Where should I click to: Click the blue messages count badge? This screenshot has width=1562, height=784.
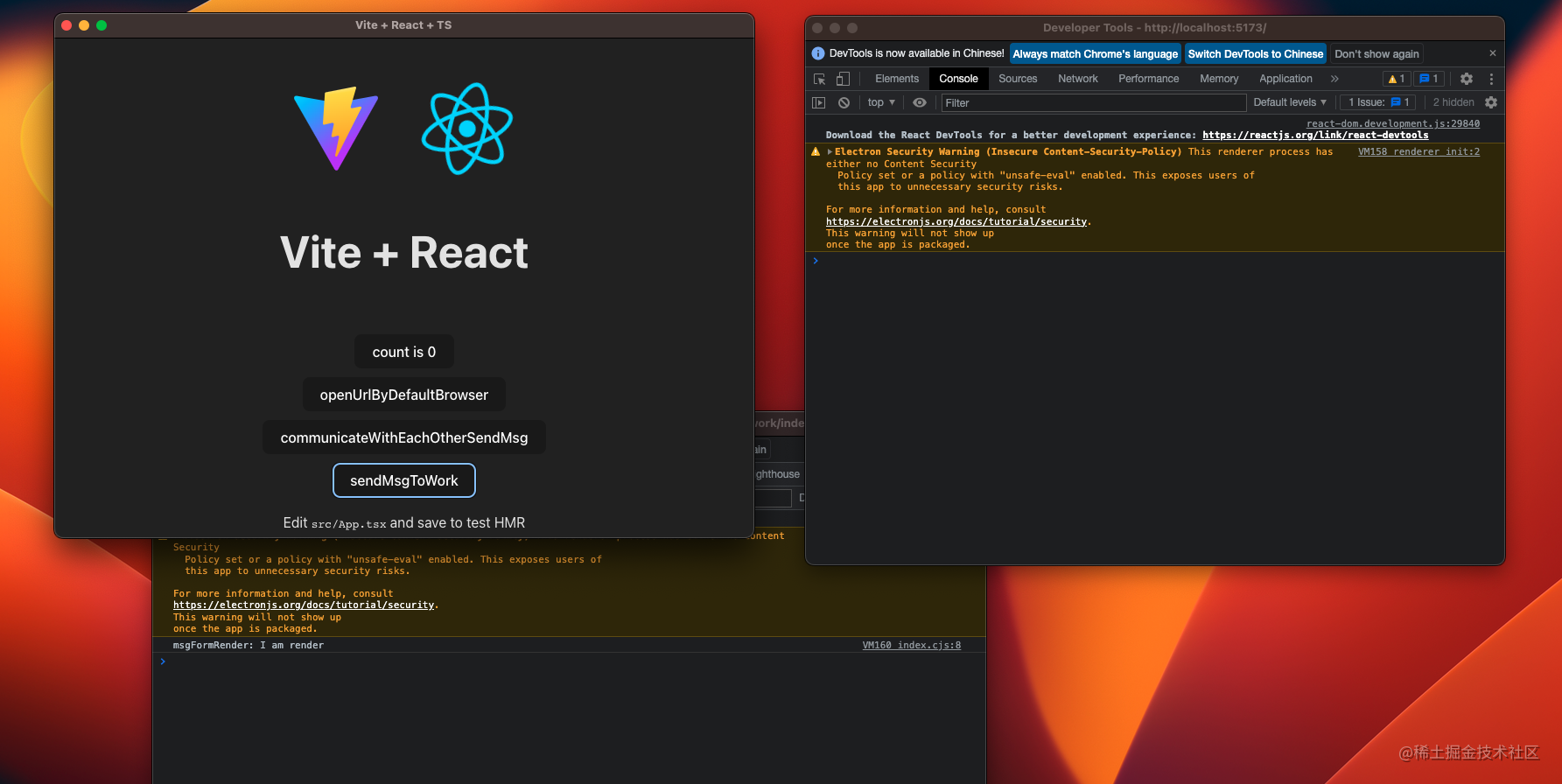tap(1429, 79)
